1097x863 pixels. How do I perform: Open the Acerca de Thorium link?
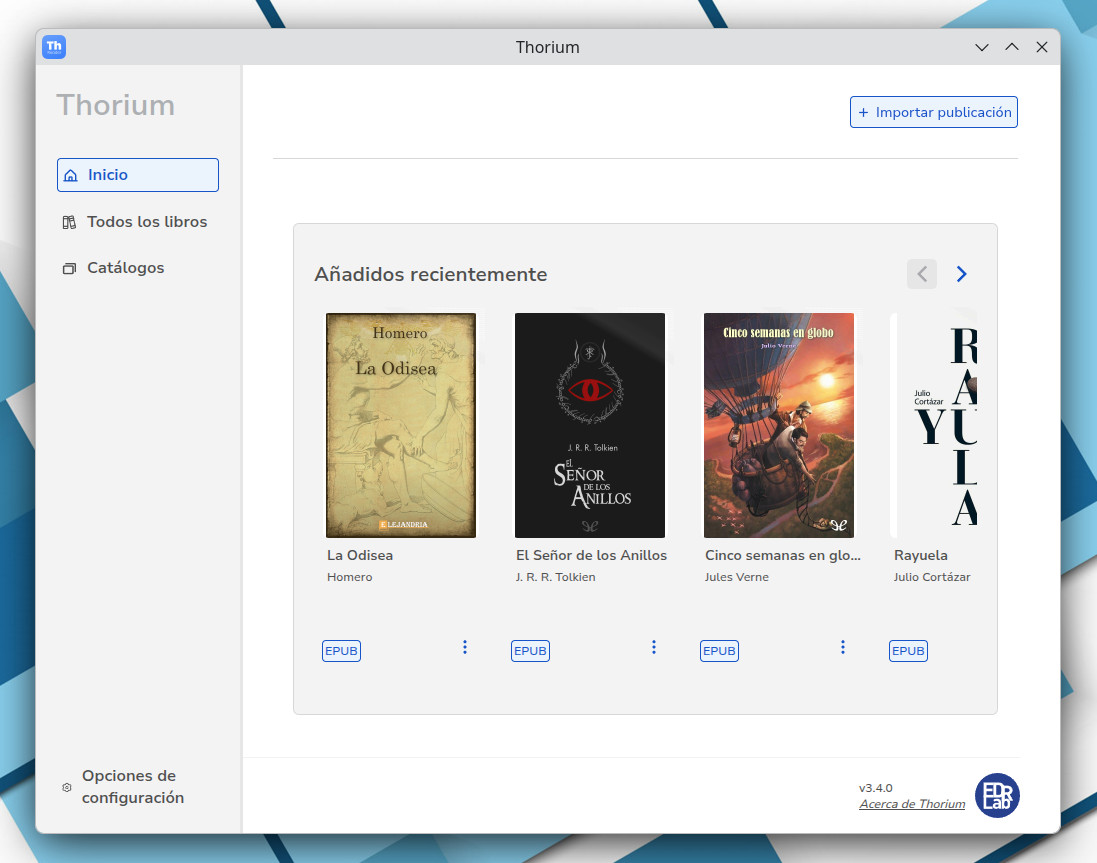pyautogui.click(x=912, y=804)
